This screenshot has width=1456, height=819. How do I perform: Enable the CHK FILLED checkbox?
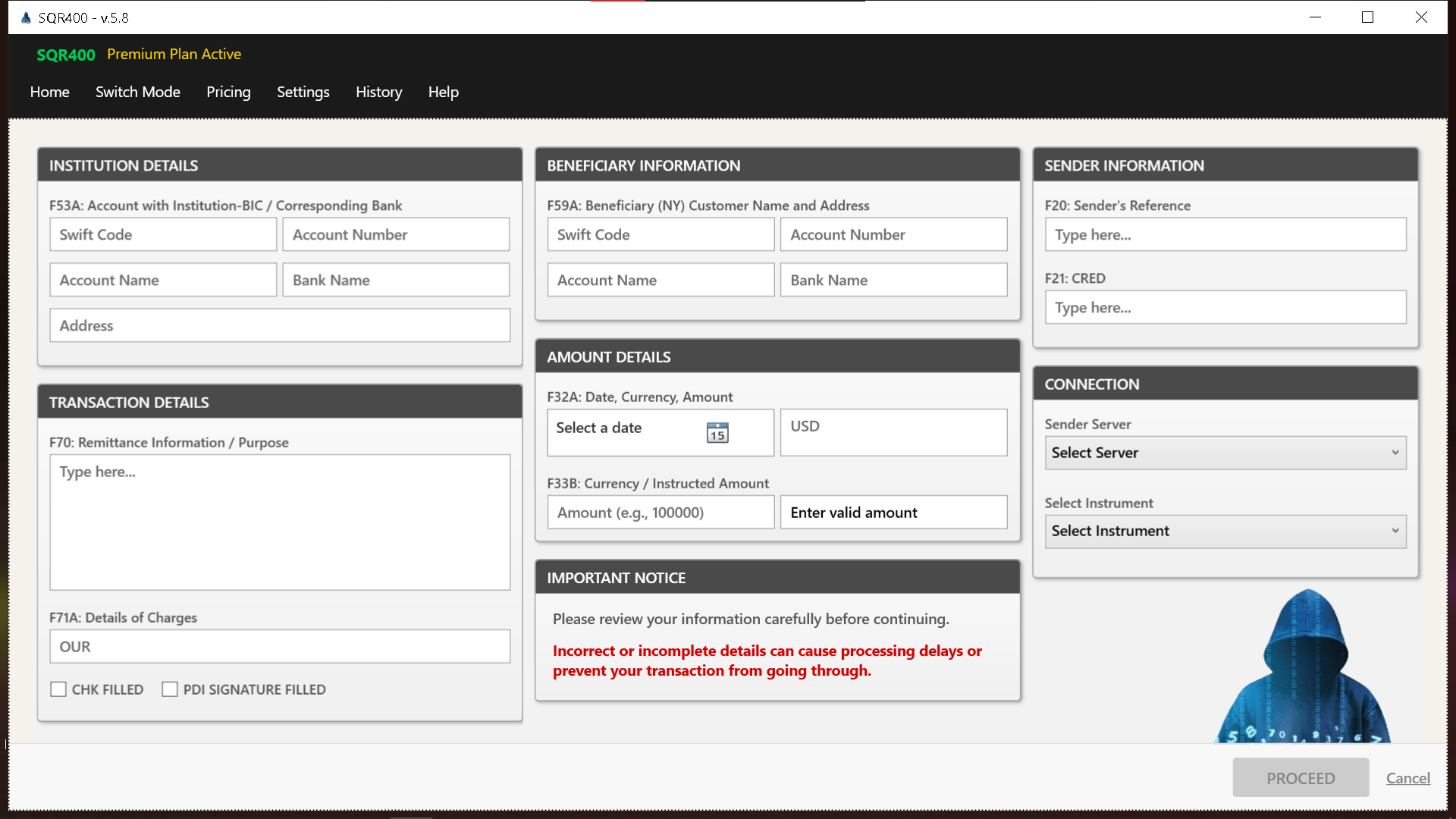pyautogui.click(x=59, y=689)
